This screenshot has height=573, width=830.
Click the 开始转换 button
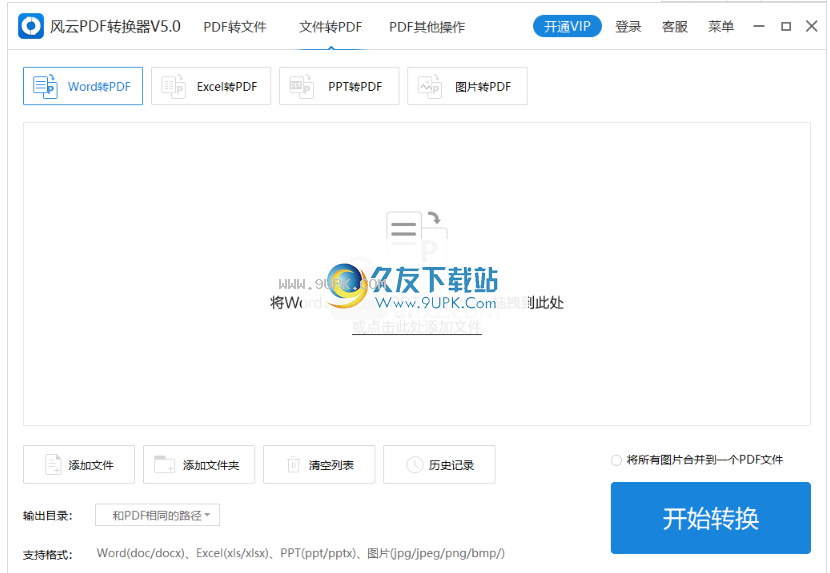click(x=710, y=517)
